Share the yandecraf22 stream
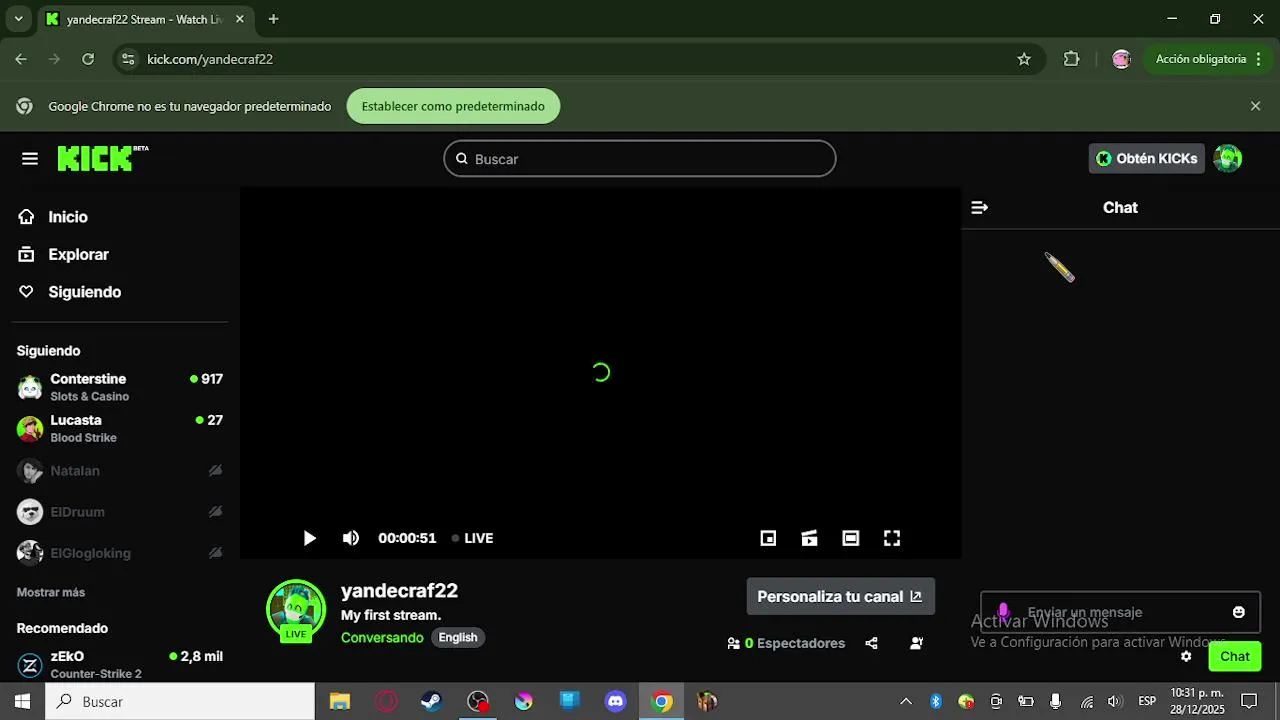The width and height of the screenshot is (1280, 720). pyautogui.click(x=871, y=643)
